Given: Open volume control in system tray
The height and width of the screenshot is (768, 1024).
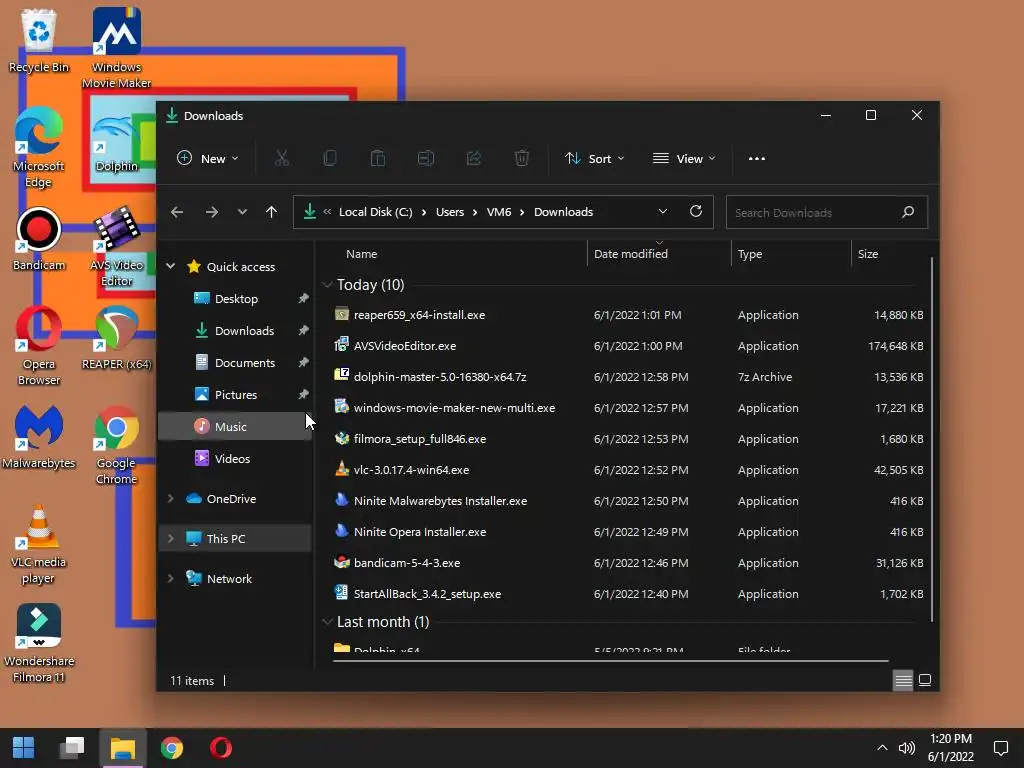Looking at the screenshot, I should tap(906, 748).
